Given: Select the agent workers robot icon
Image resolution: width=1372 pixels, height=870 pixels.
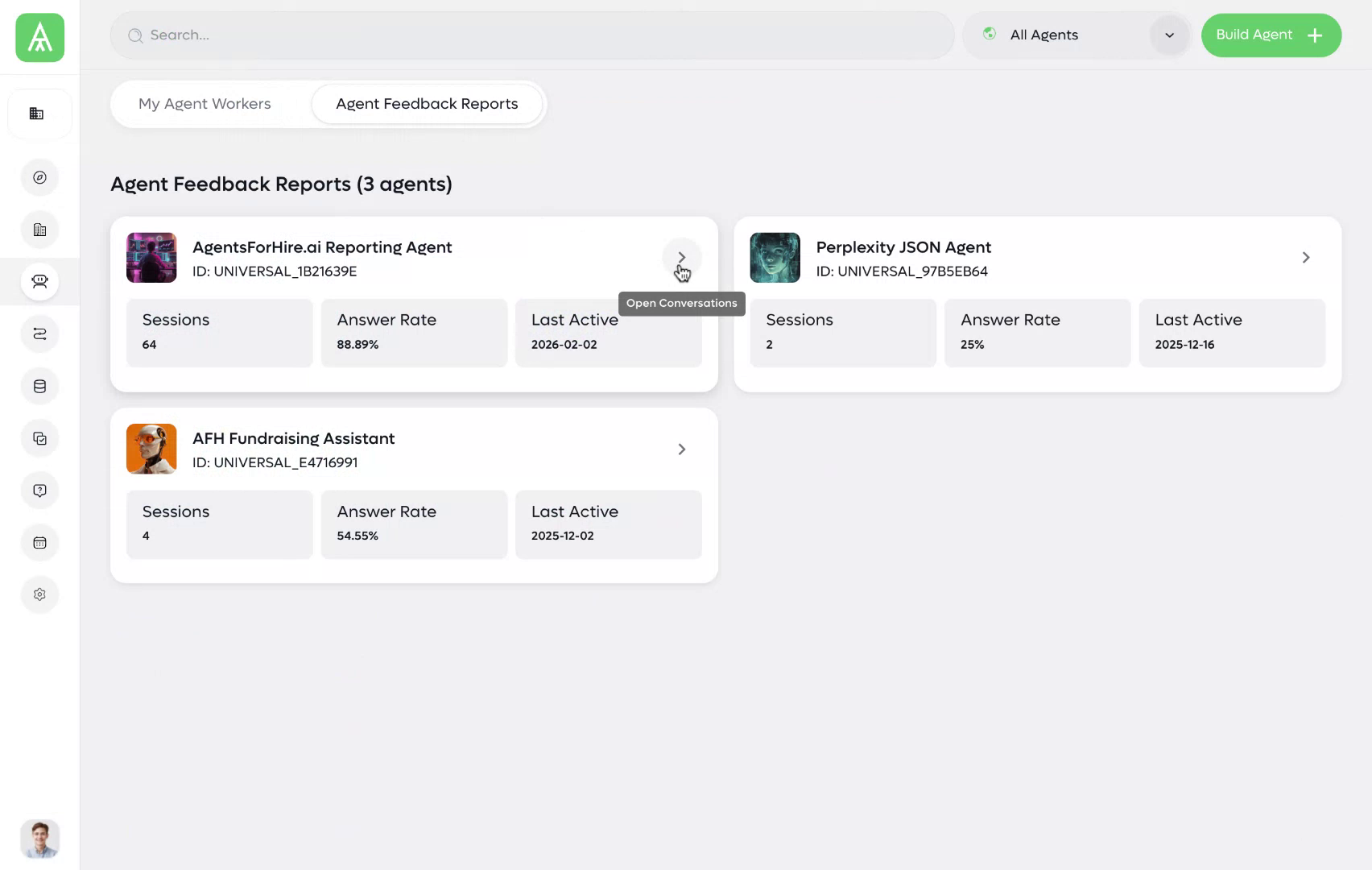Looking at the screenshot, I should 39,281.
